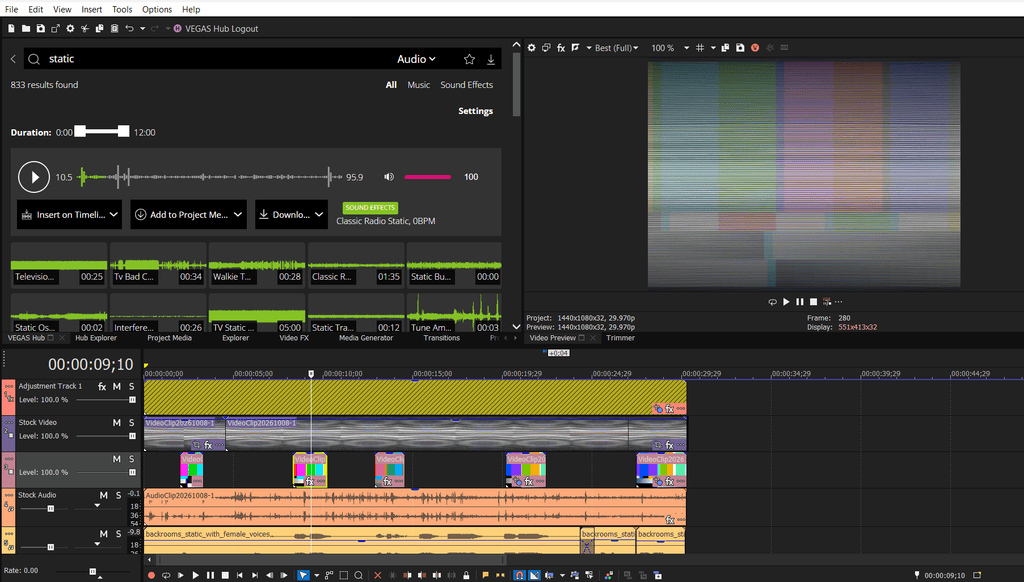Expand Insert on Timeline dropdown

click(x=114, y=214)
